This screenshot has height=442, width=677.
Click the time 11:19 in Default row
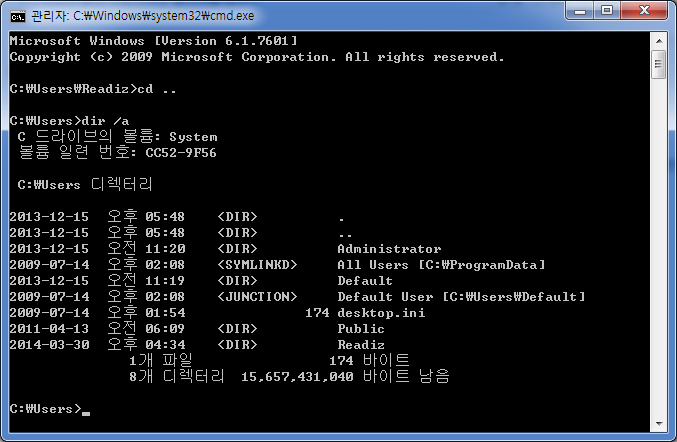click(x=165, y=281)
